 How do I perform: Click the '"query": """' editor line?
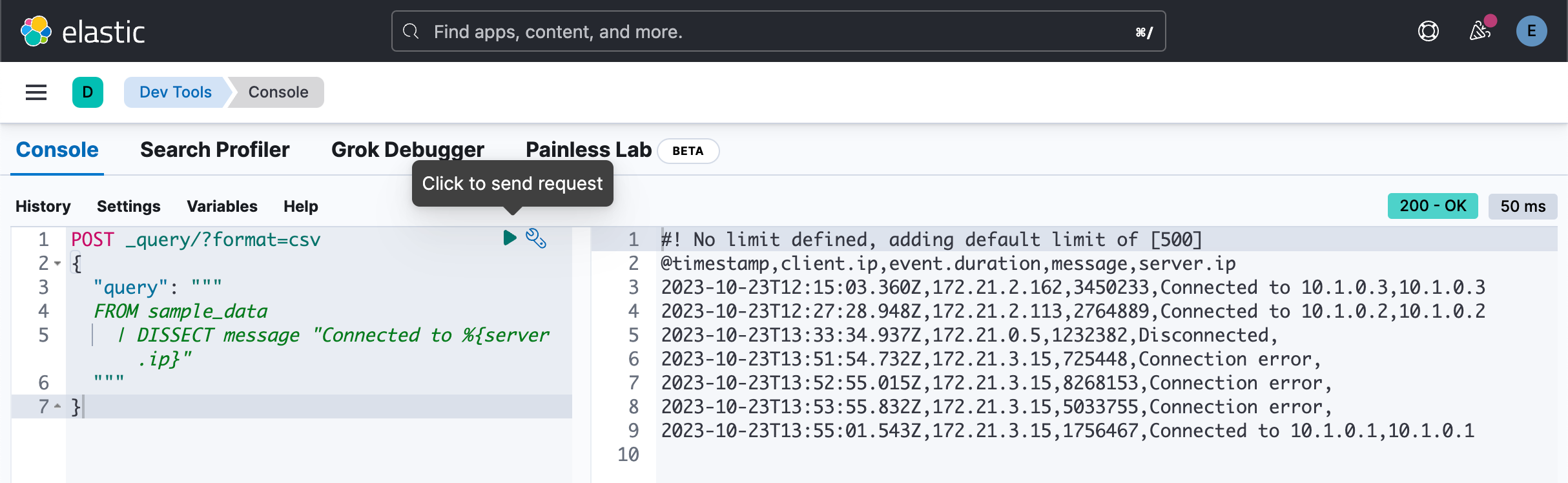point(158,287)
